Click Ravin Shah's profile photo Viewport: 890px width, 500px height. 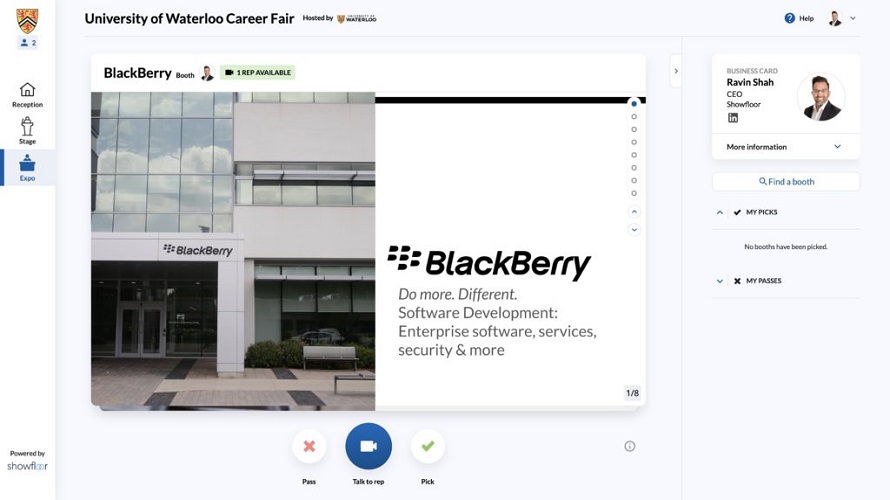click(821, 98)
